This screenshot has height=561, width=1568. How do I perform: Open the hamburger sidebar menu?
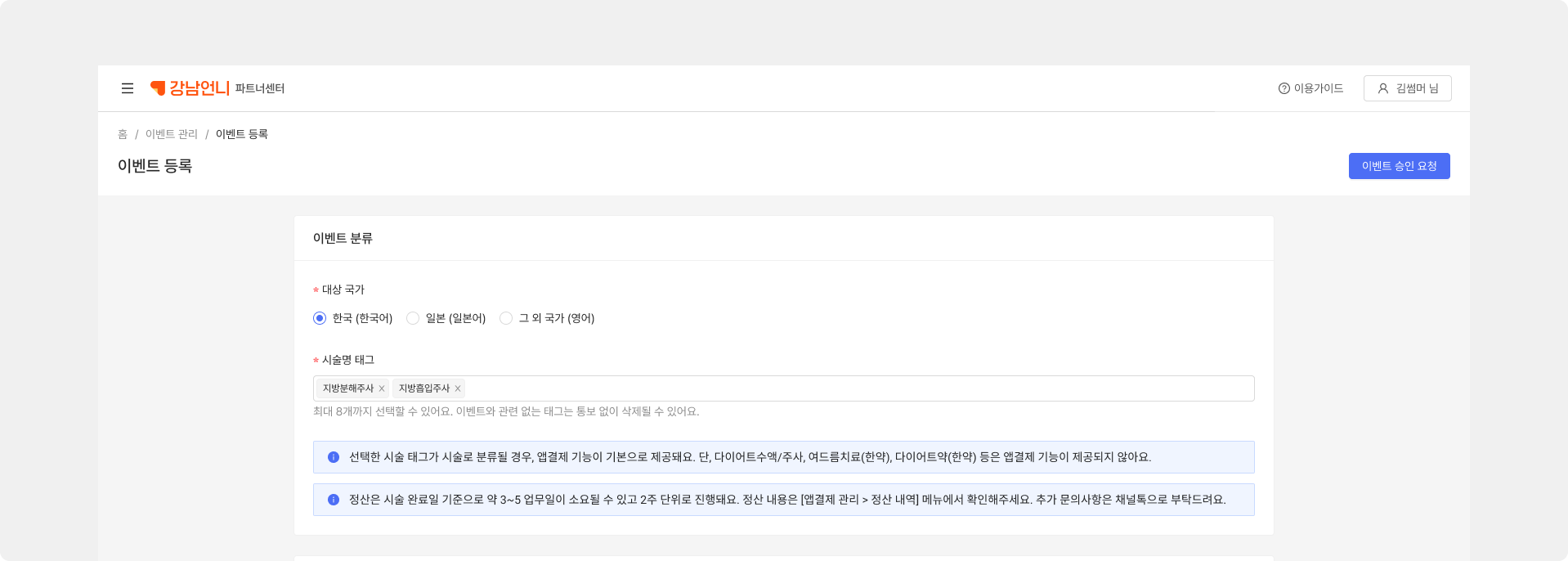(128, 88)
